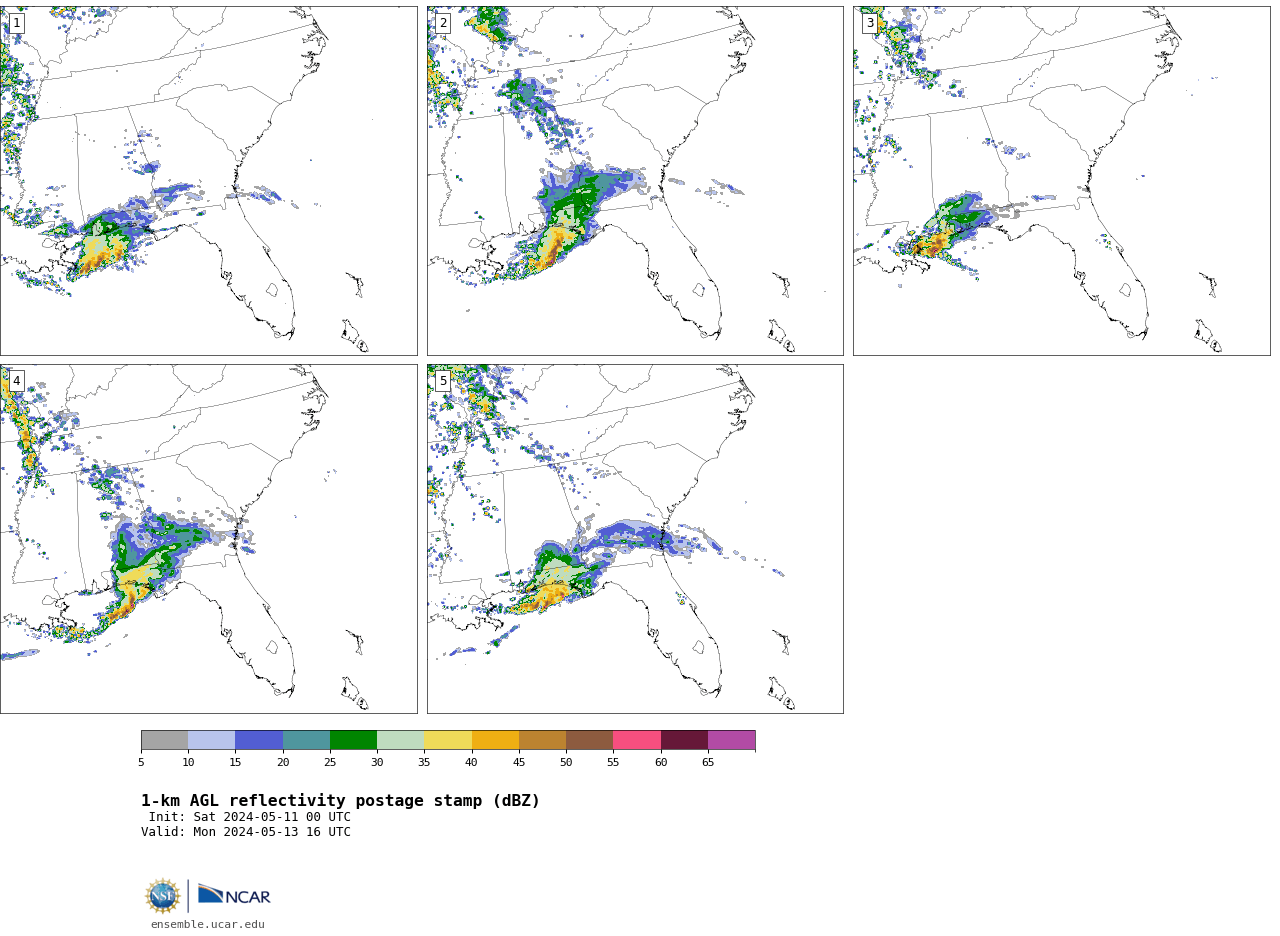Screen dimensions: 1280x936
Task: Open ensemble member 5 reflectivity map
Action: [x=635, y=539]
